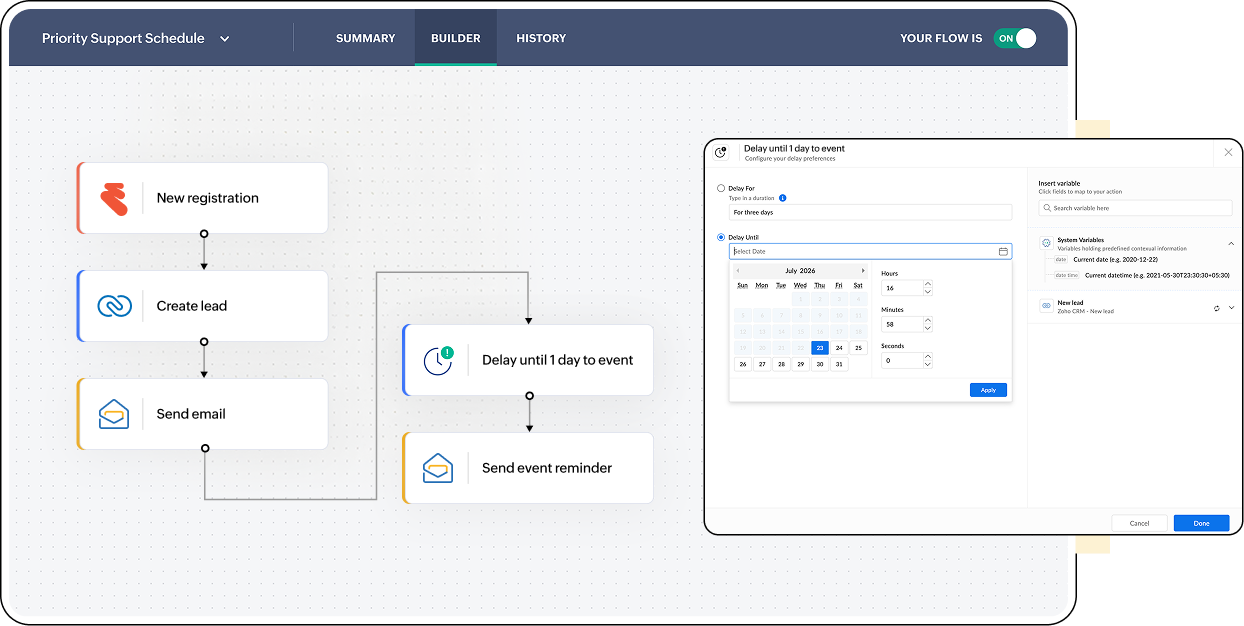
Task: Click the Zoho CRM icon on Create lead
Action: point(114,306)
